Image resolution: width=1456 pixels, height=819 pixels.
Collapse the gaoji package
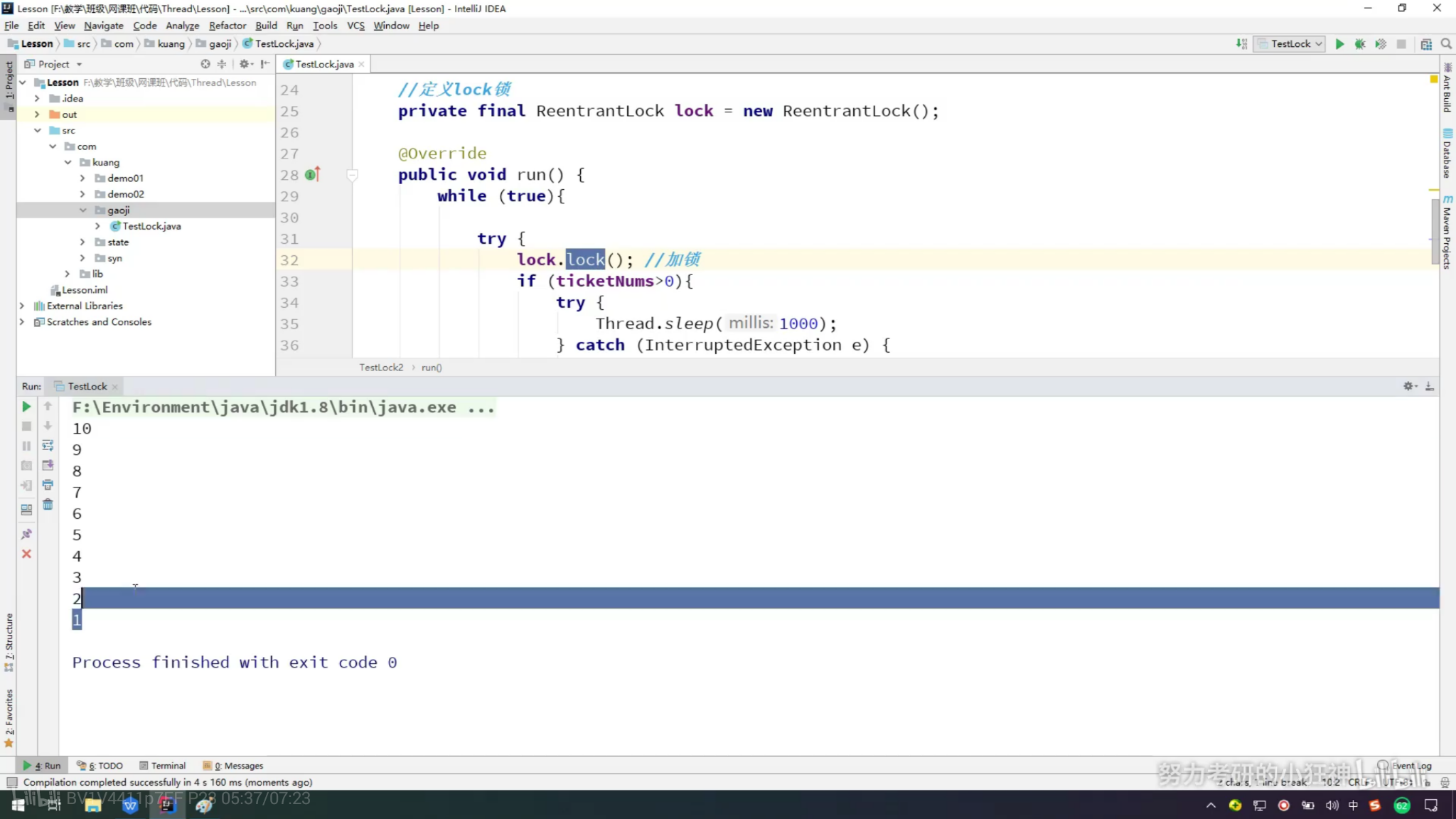[x=82, y=210]
